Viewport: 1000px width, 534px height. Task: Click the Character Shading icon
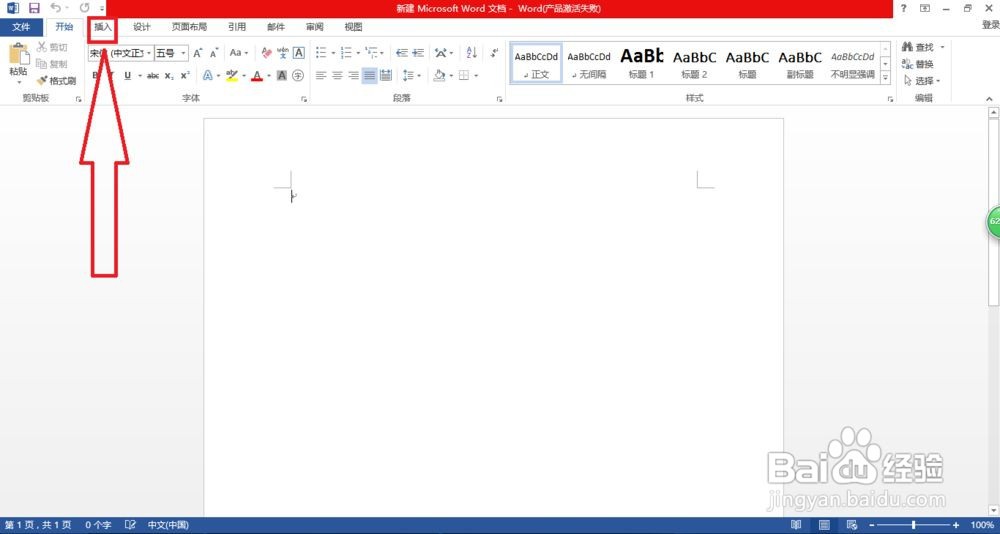point(281,75)
